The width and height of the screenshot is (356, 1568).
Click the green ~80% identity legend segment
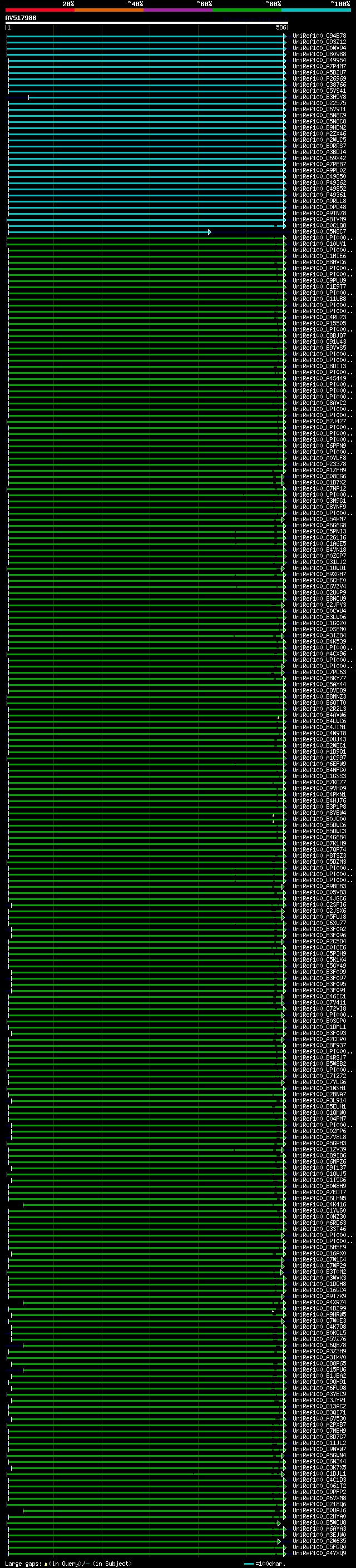(x=247, y=11)
